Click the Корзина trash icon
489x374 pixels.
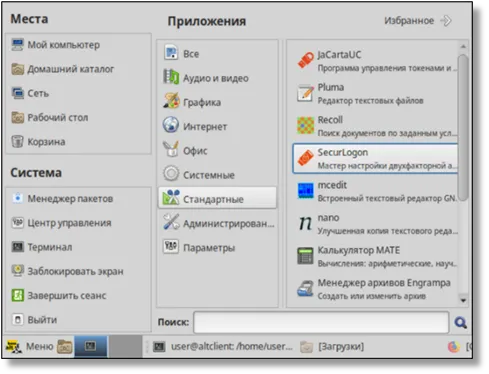pyautogui.click(x=17, y=142)
